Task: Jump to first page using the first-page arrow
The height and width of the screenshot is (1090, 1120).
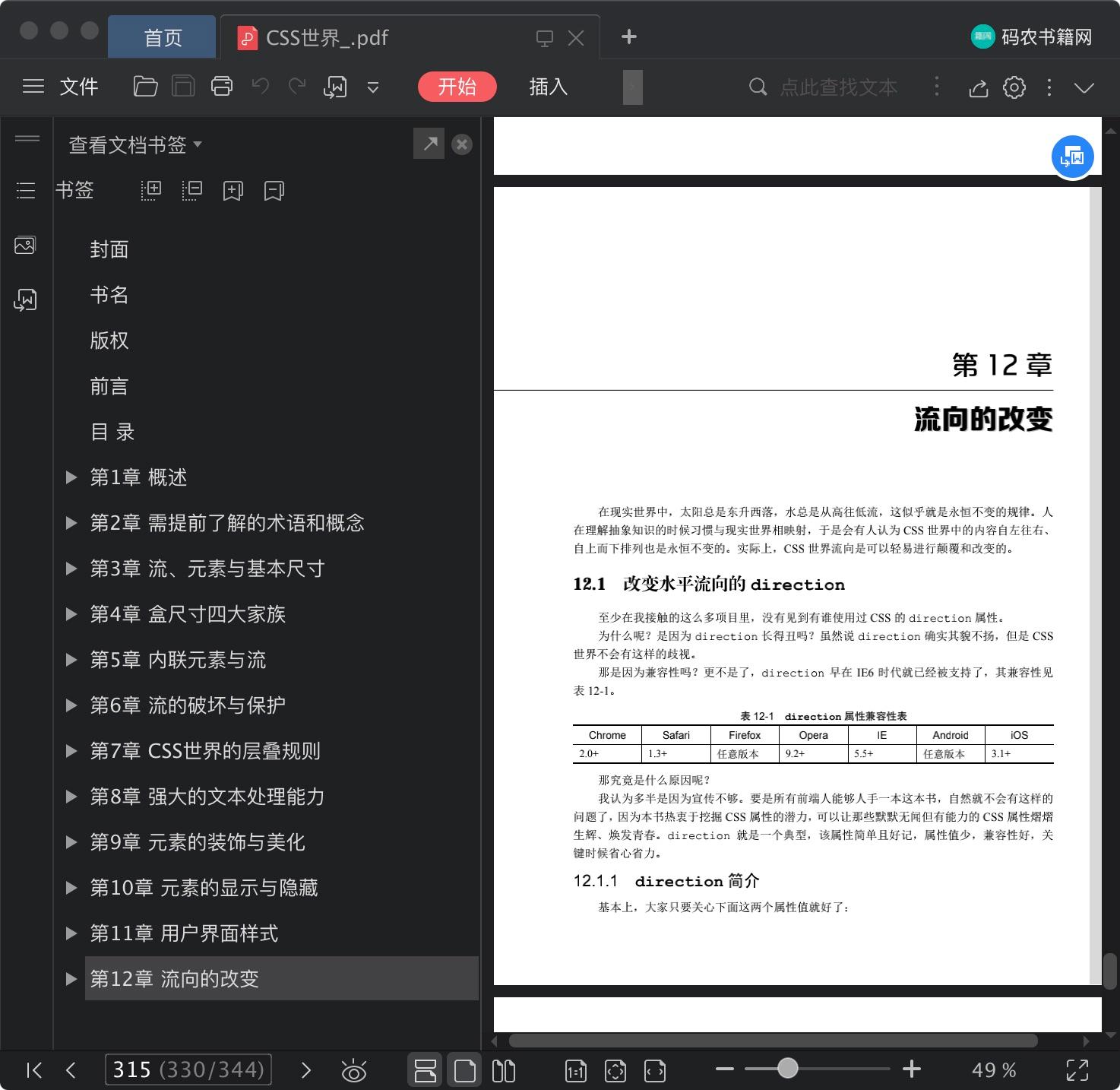Action: (34, 1070)
